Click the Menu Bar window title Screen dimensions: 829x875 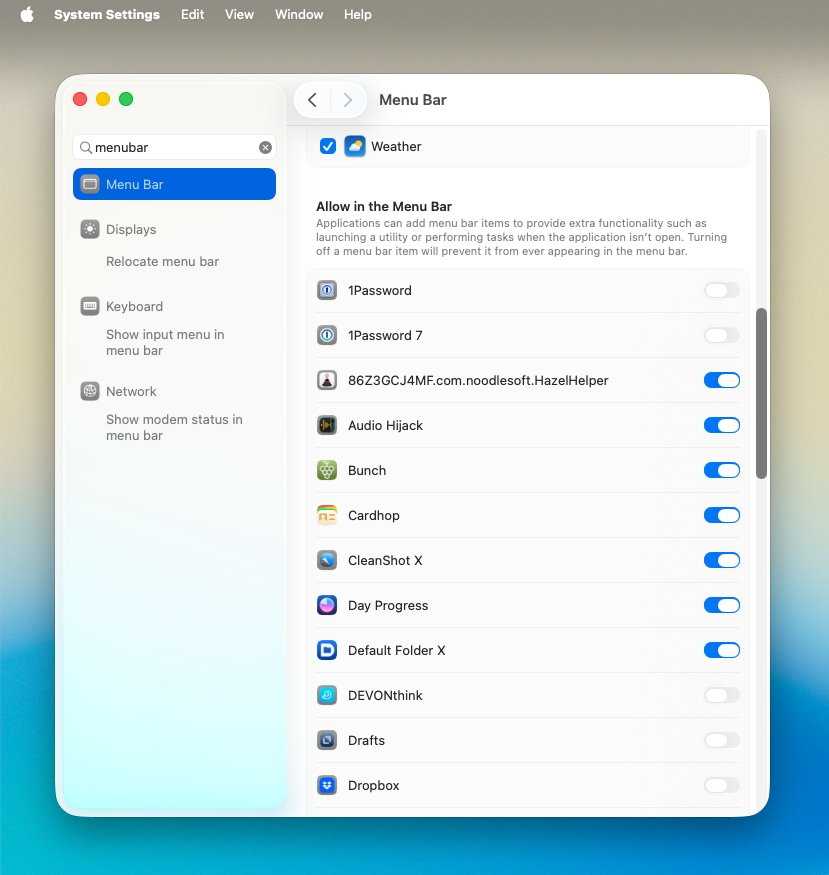(x=413, y=100)
